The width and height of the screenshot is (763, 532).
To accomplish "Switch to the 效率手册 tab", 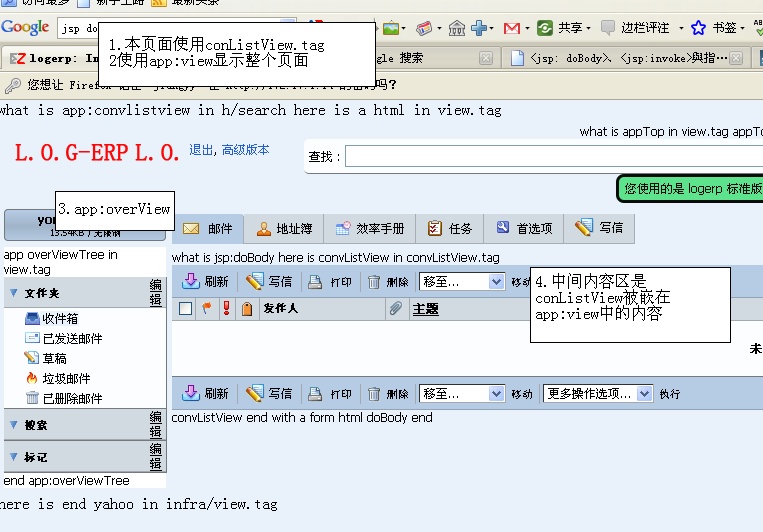I will [x=370, y=228].
